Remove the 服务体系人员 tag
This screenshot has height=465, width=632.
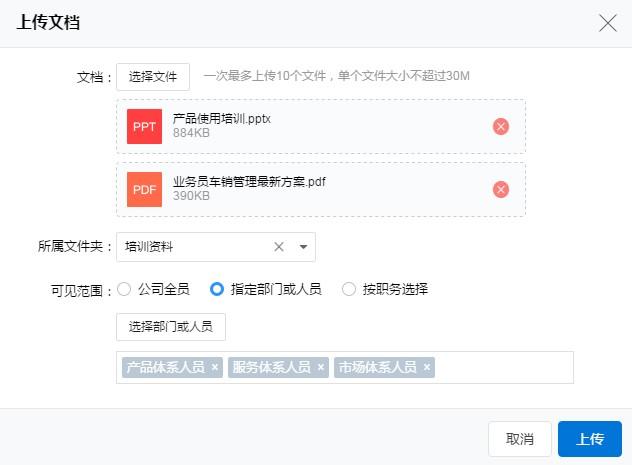[x=321, y=367]
